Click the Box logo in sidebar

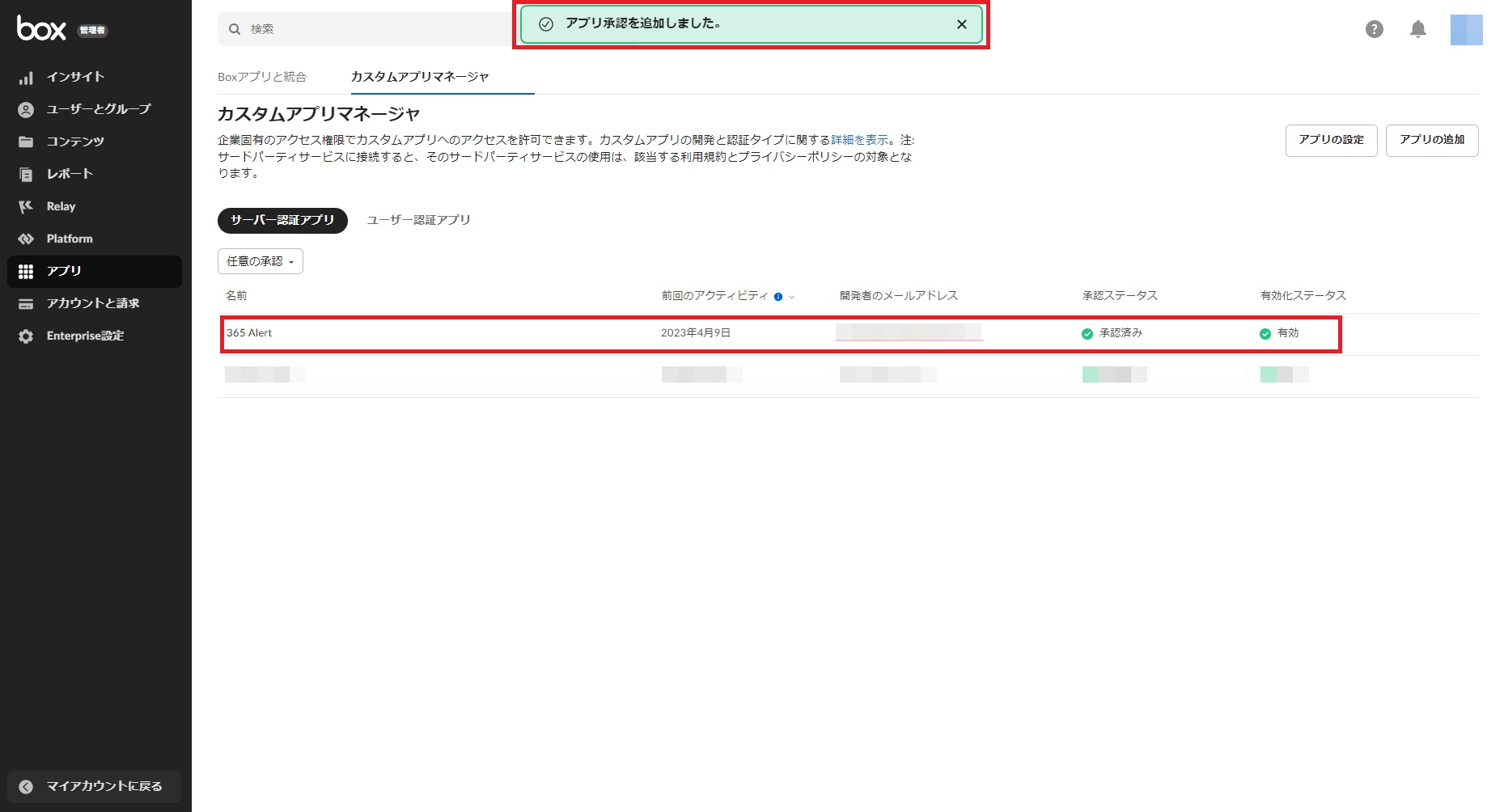point(41,29)
